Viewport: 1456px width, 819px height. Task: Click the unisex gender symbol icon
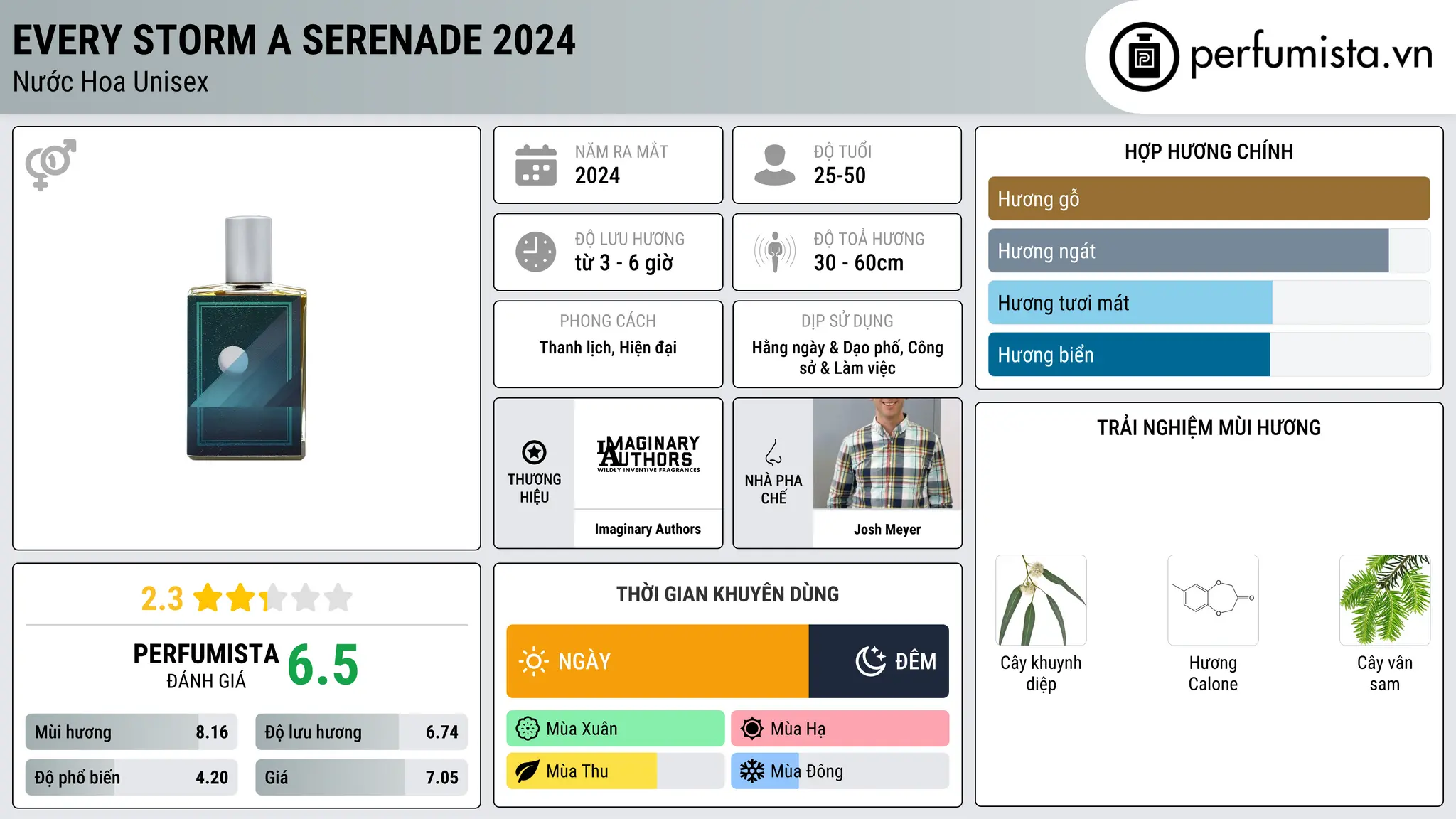tap(50, 164)
